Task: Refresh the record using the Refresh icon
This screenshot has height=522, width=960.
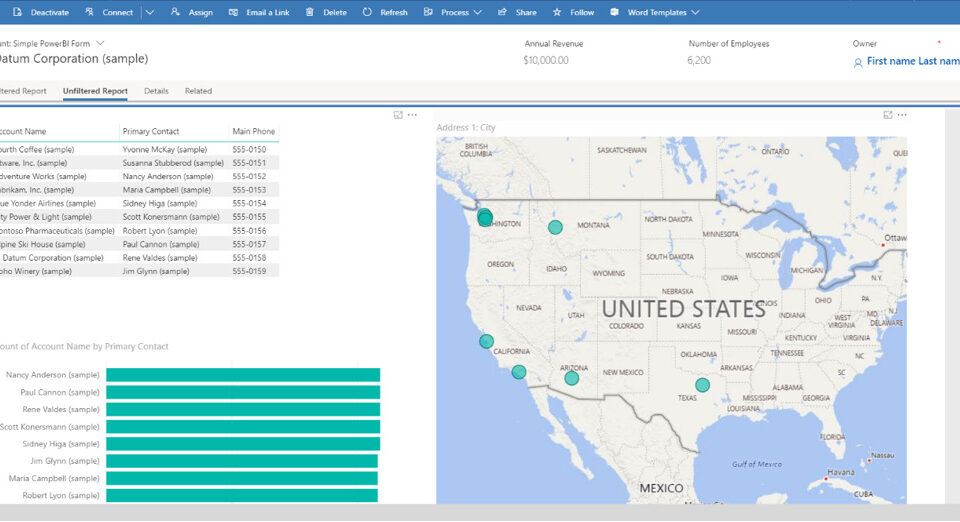Action: (x=367, y=12)
